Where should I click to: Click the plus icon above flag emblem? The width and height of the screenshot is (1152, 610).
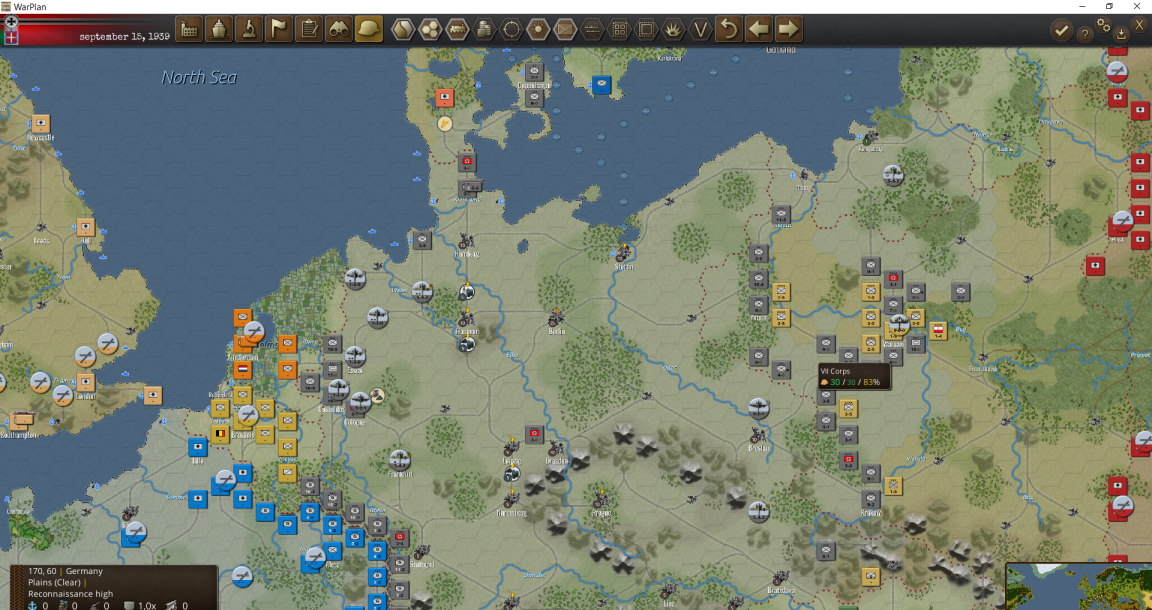(x=11, y=22)
